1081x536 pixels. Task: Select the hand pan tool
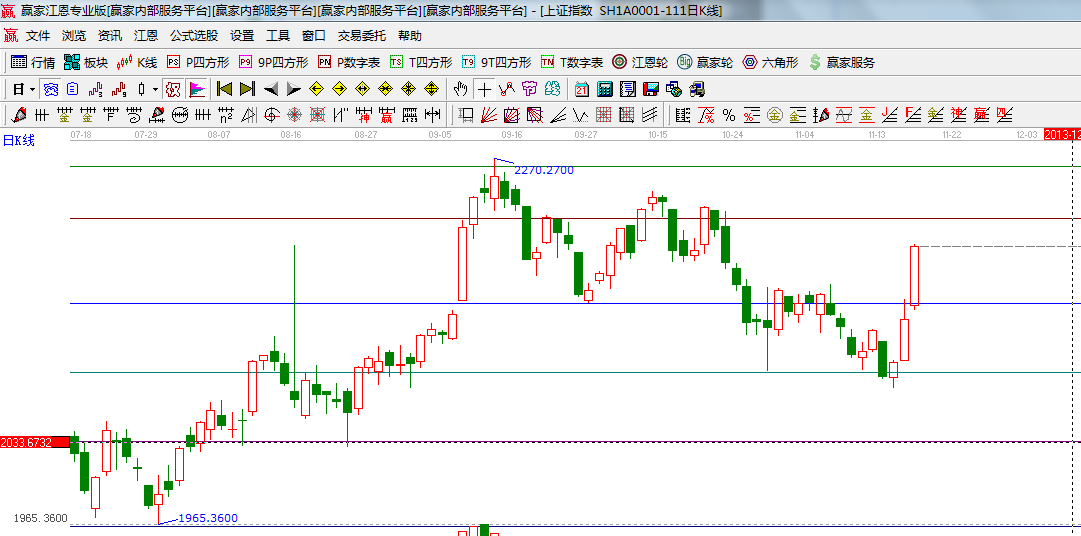pyautogui.click(x=461, y=89)
